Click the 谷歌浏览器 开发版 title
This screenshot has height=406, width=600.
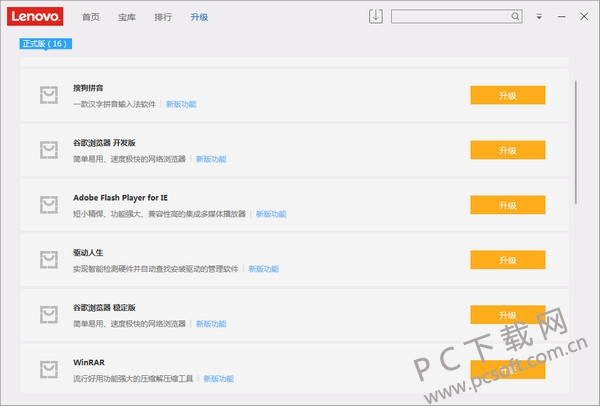point(104,143)
